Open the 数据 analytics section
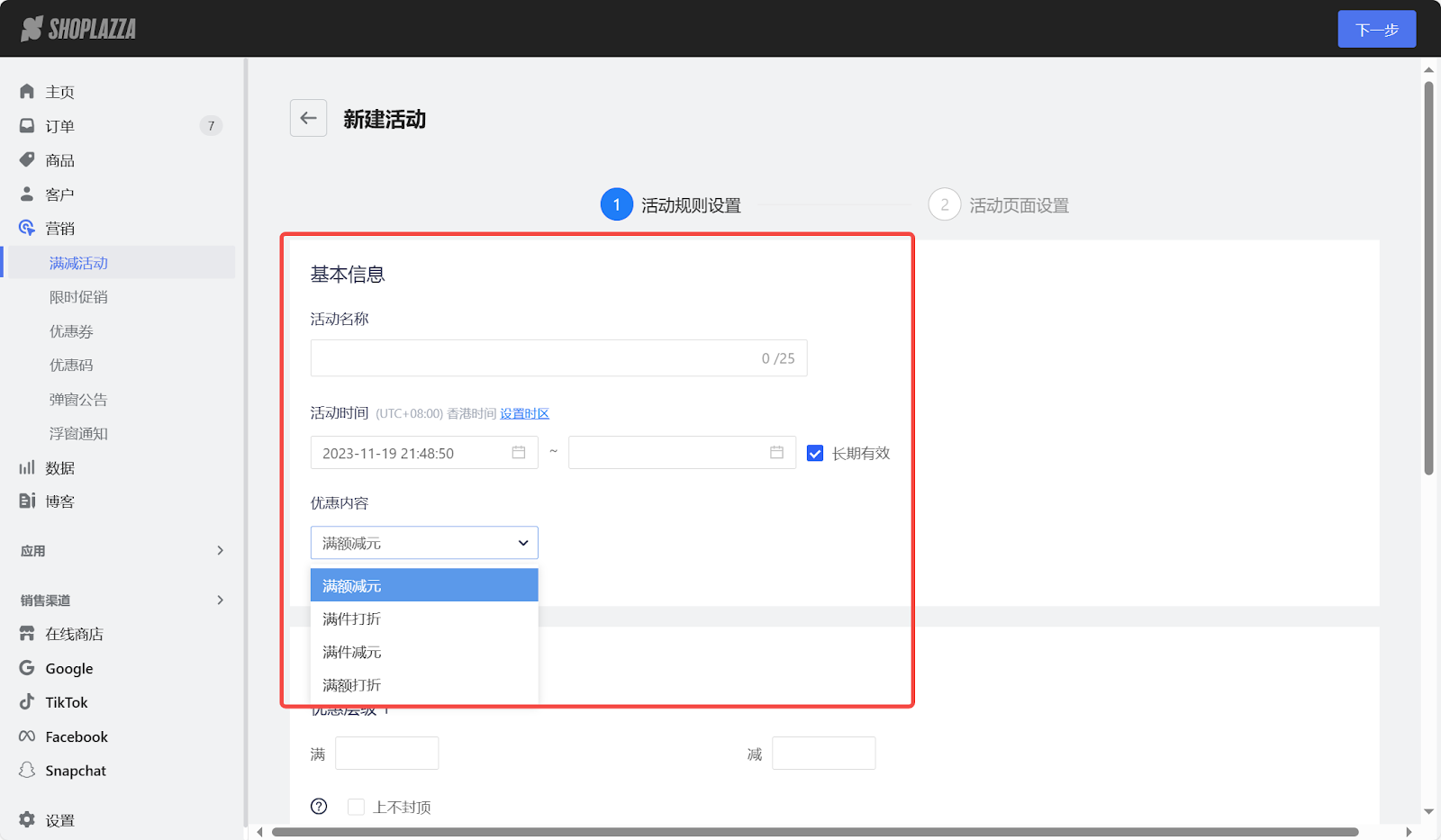The width and height of the screenshot is (1441, 840). 59,467
